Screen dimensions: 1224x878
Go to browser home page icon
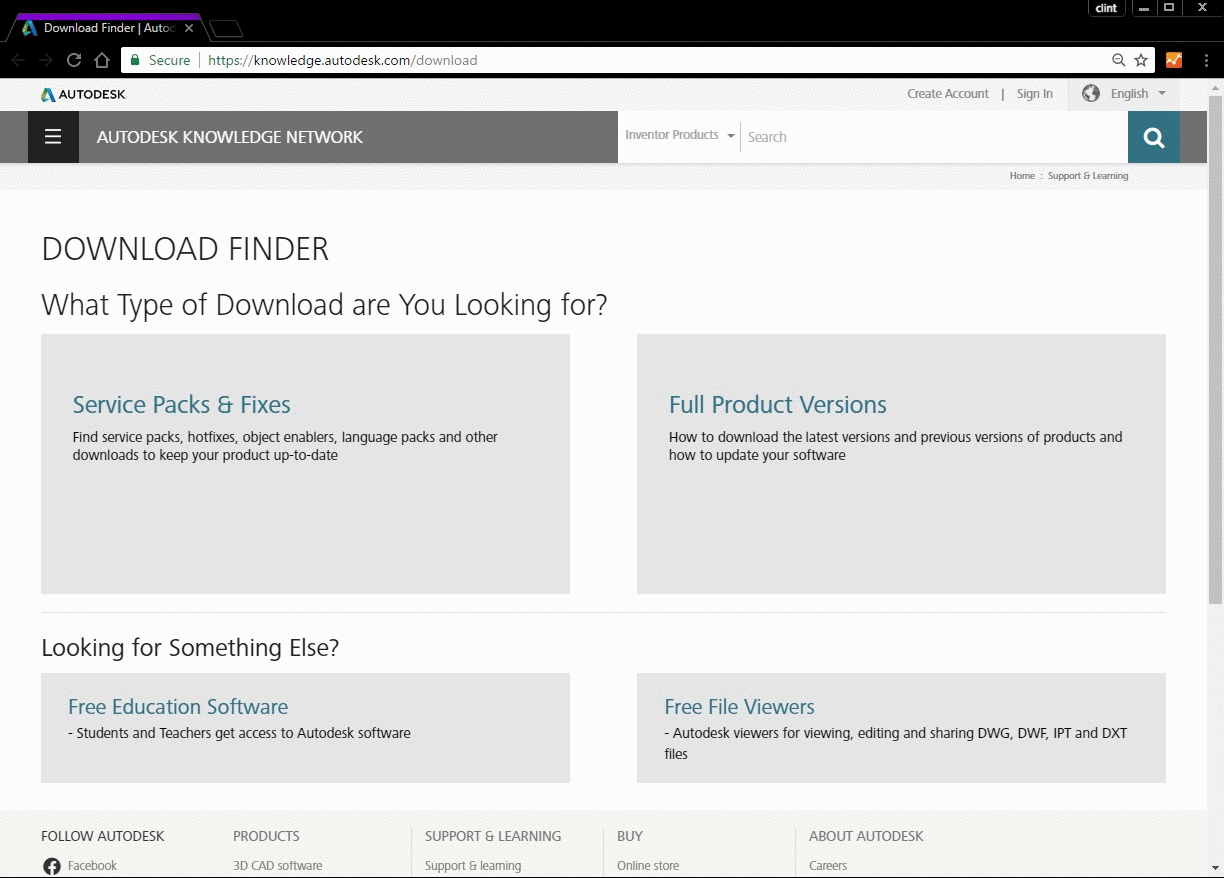[101, 60]
